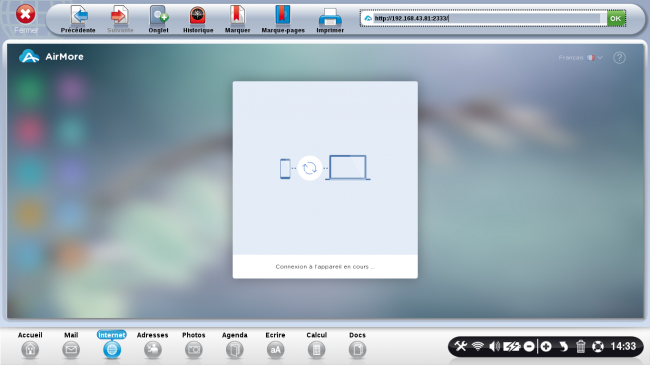
Task: Open Adresses contacts tab
Action: tap(153, 345)
